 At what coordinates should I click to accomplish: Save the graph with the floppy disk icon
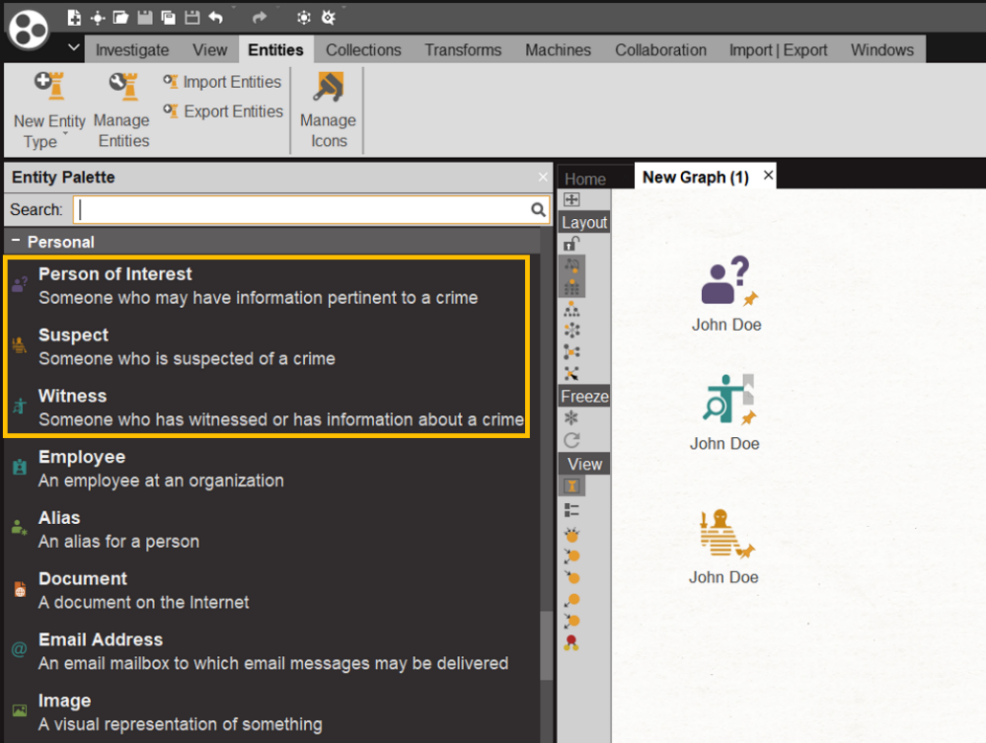click(x=145, y=18)
